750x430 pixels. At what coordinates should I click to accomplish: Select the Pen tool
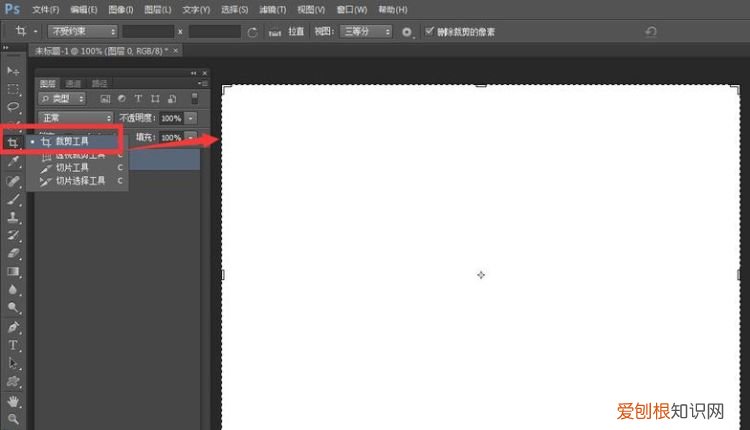(x=13, y=328)
